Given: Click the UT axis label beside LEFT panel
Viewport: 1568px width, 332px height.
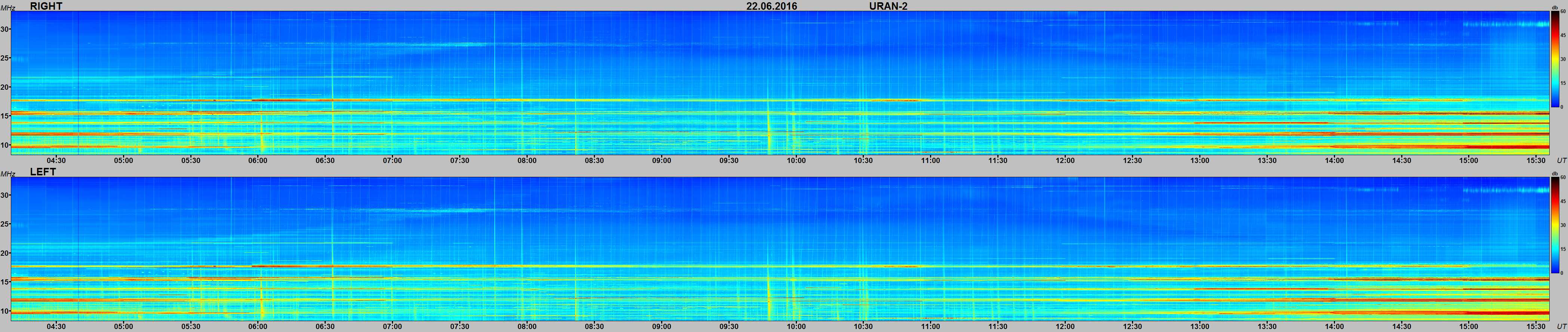Looking at the screenshot, I should [x=1561, y=326].
